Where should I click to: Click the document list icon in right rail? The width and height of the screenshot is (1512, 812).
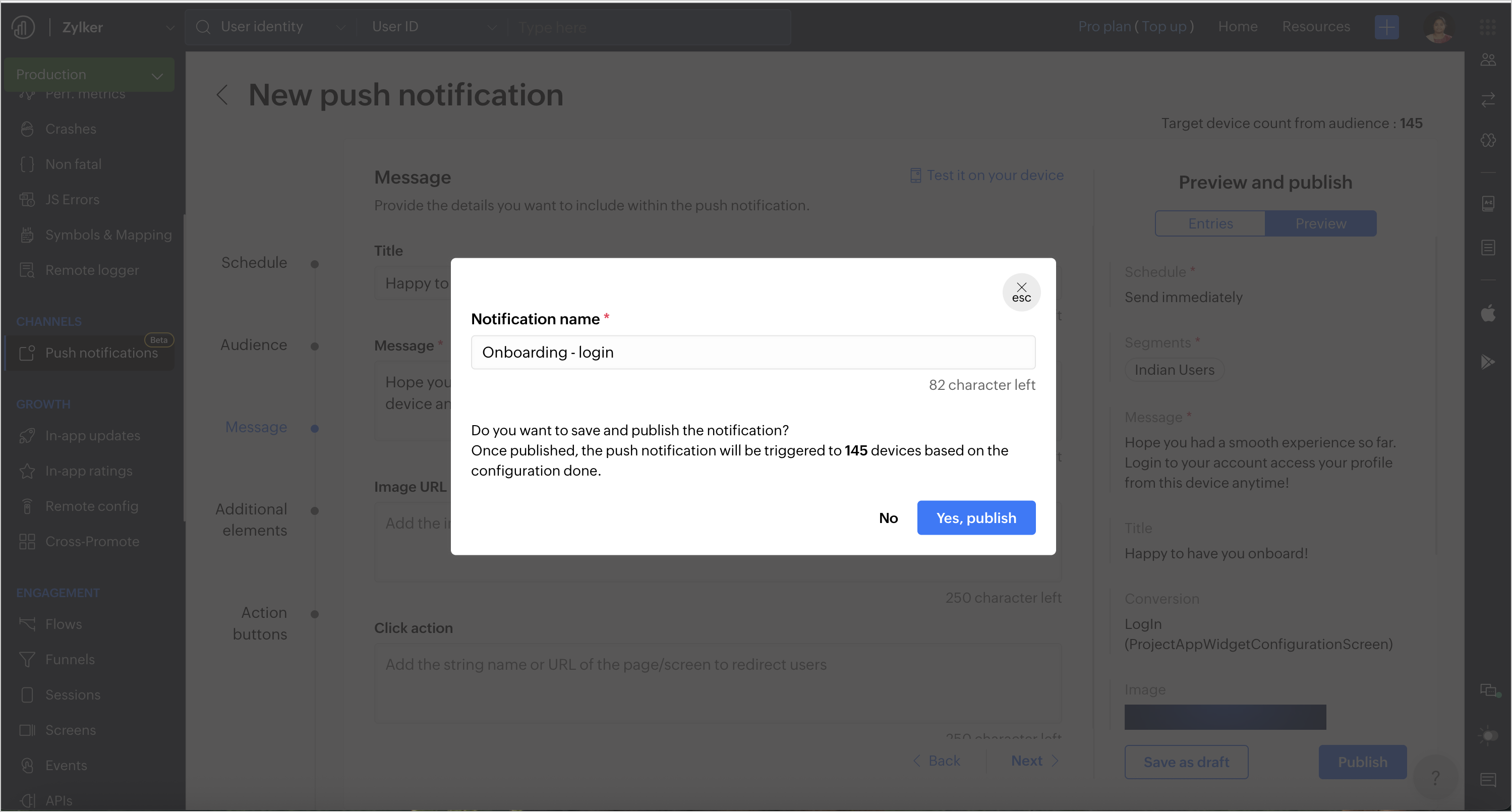click(1487, 247)
